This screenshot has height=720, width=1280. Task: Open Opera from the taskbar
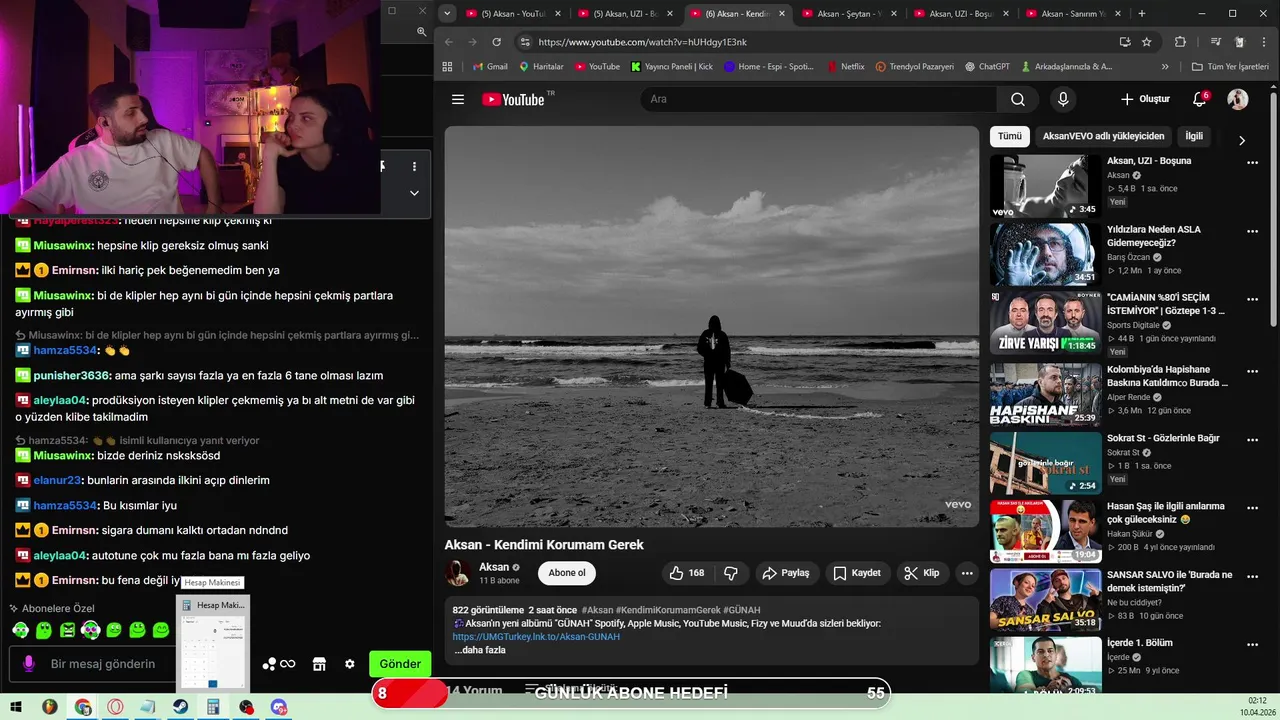pyautogui.click(x=115, y=707)
